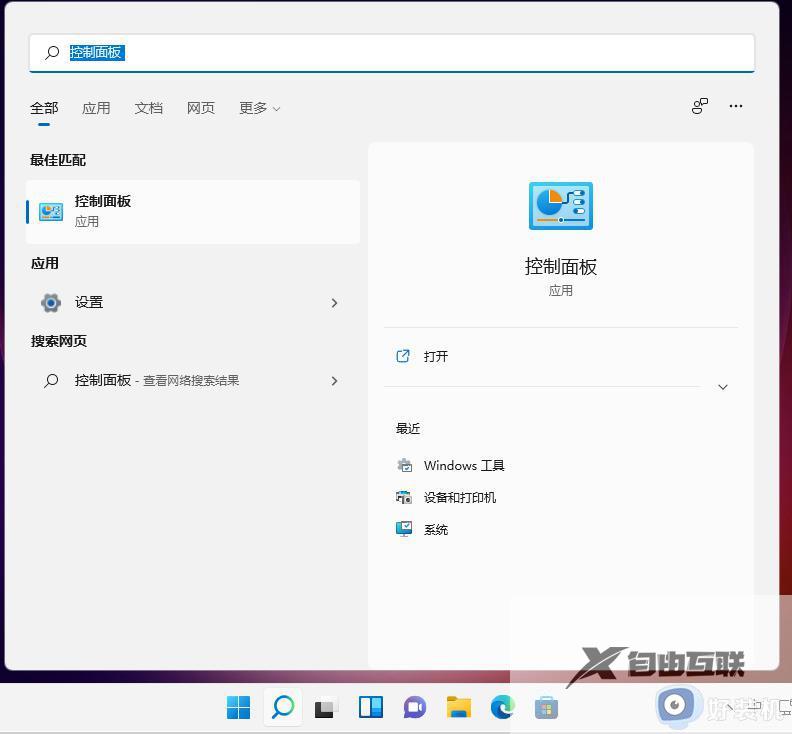Click the 控制面板 title in preview pane
The width and height of the screenshot is (792, 734).
[561, 267]
